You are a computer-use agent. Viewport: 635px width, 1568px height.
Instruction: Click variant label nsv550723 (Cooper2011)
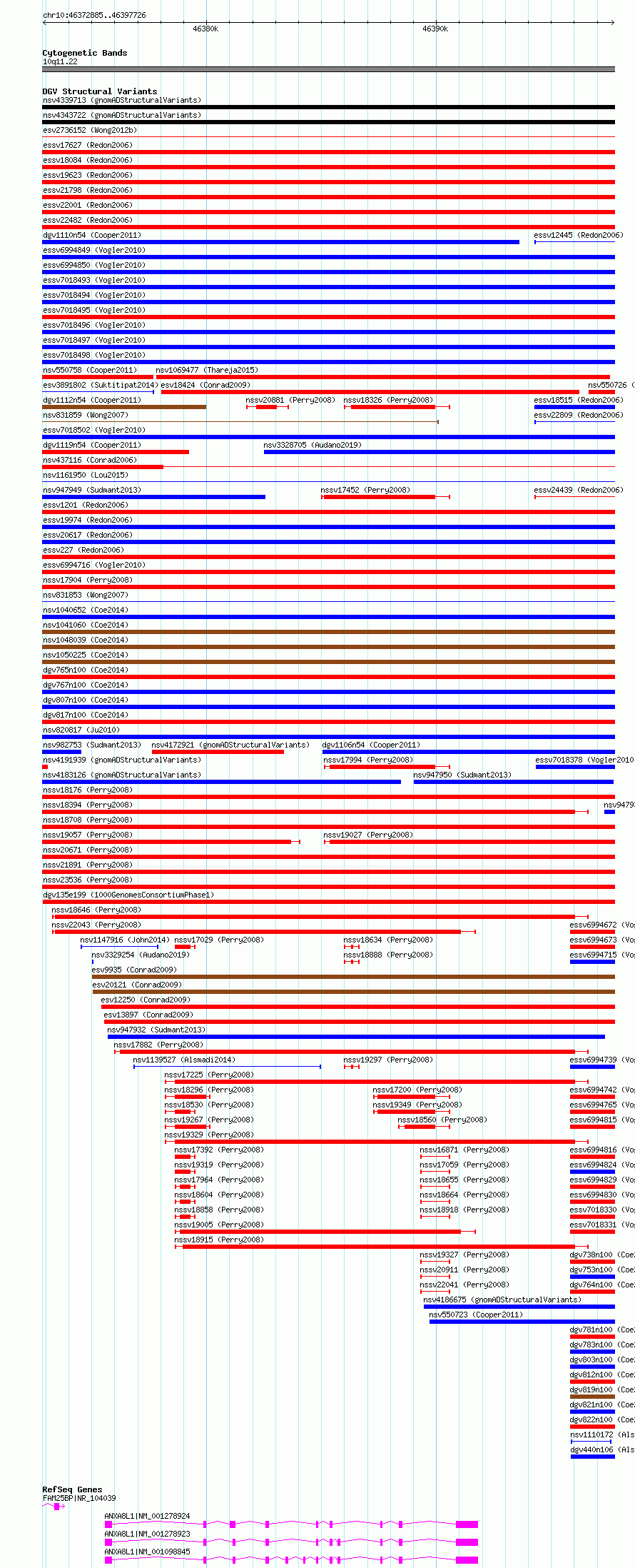tap(476, 1315)
